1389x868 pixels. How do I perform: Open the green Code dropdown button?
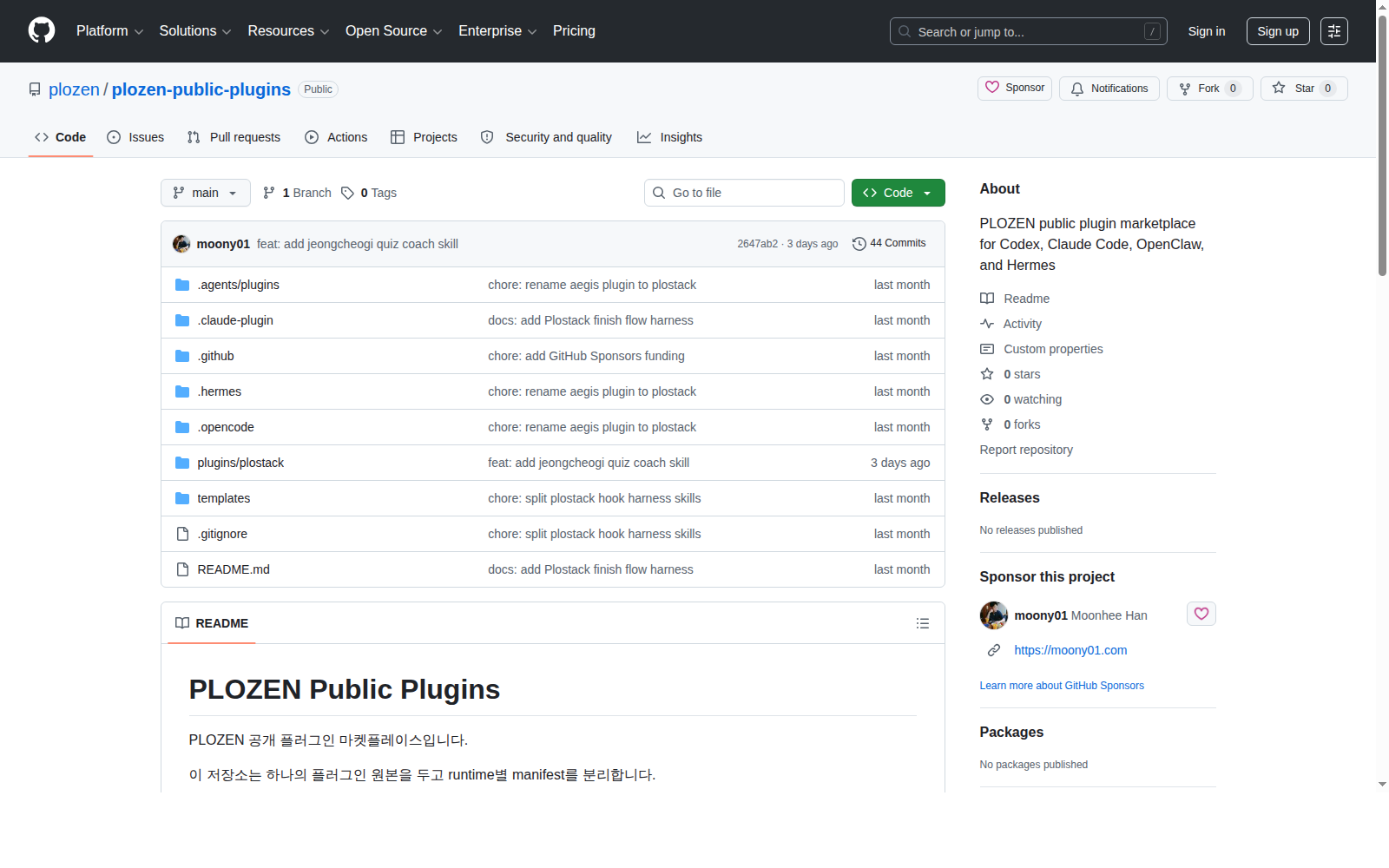[898, 193]
